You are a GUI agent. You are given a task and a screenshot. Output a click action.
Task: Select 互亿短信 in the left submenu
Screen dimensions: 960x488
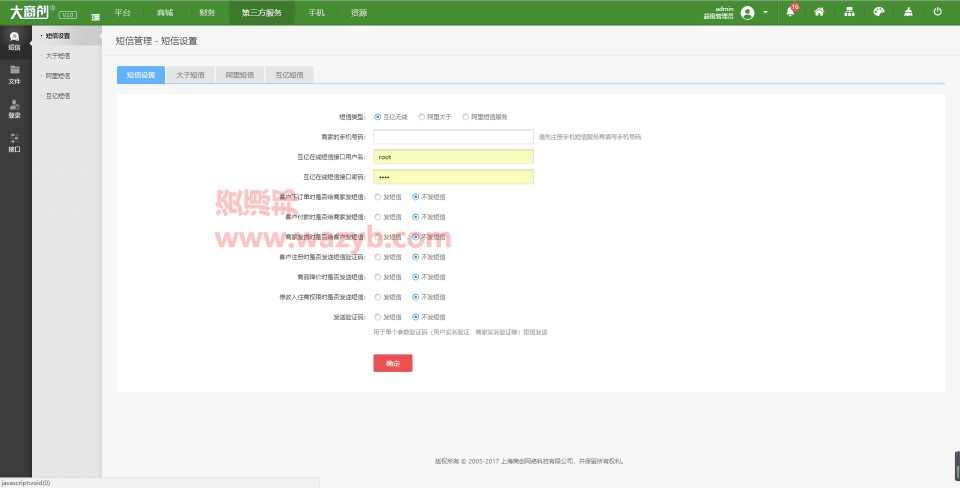click(58, 96)
